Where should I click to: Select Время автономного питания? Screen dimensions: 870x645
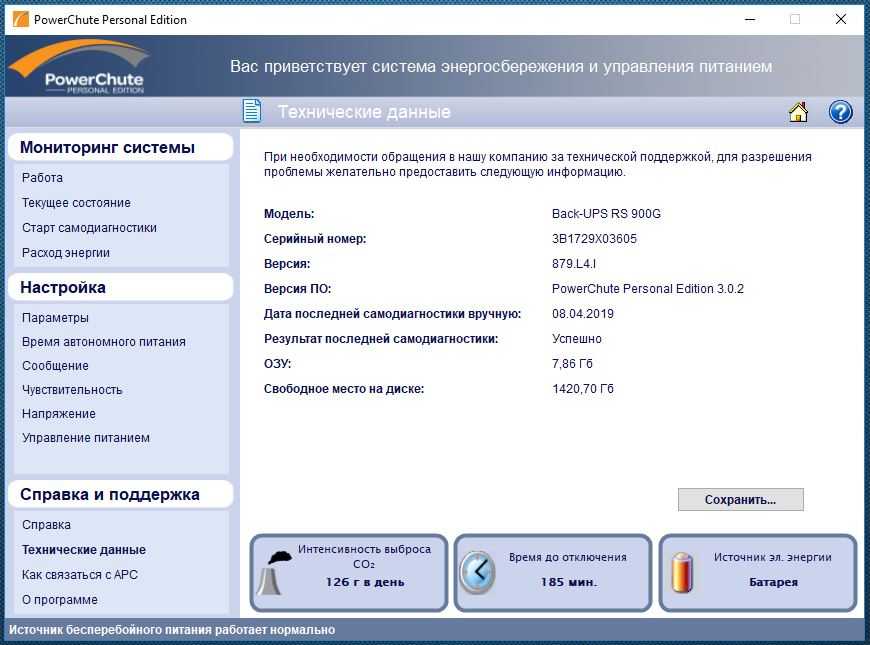point(103,342)
